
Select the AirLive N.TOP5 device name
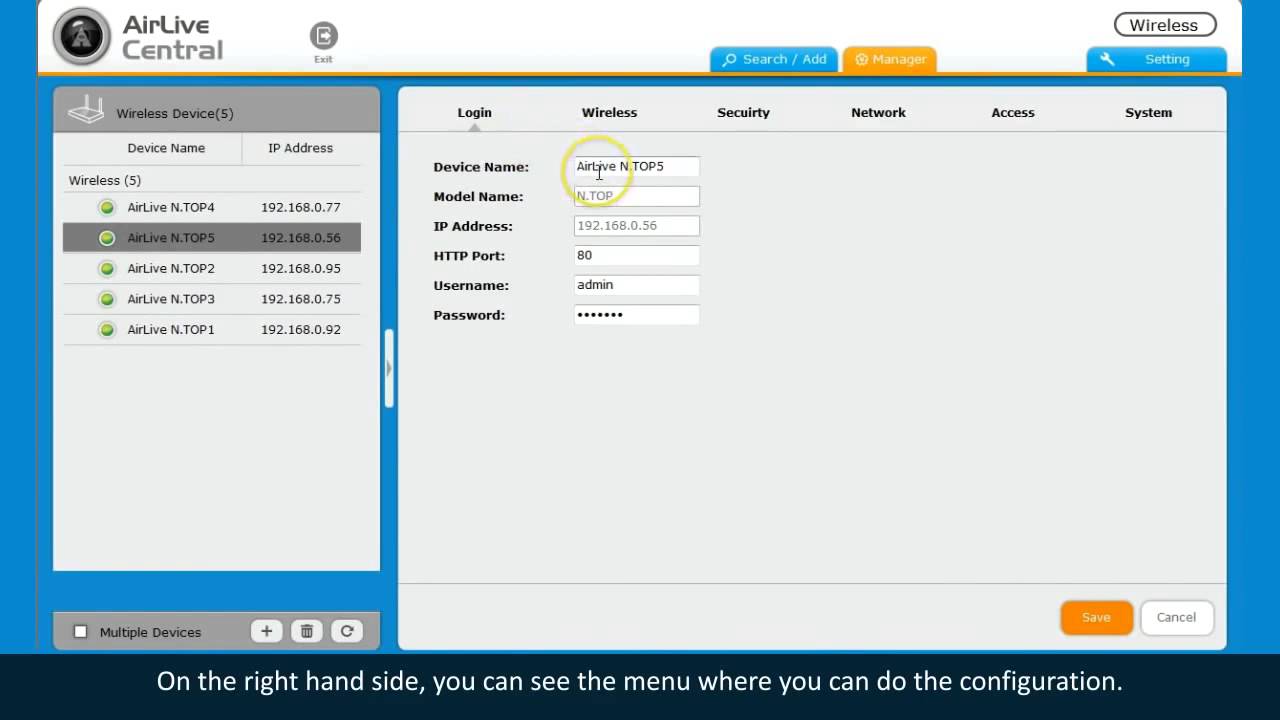171,238
